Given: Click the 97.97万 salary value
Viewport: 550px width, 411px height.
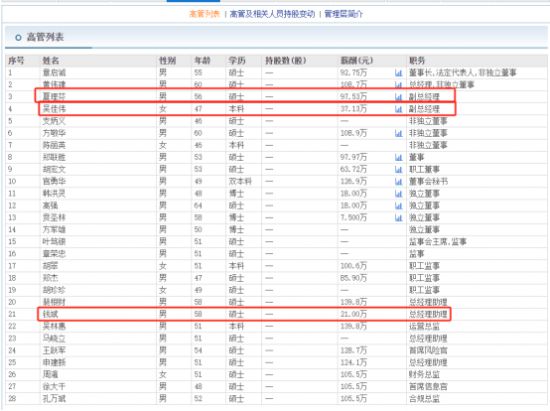Looking at the screenshot, I should tap(353, 157).
